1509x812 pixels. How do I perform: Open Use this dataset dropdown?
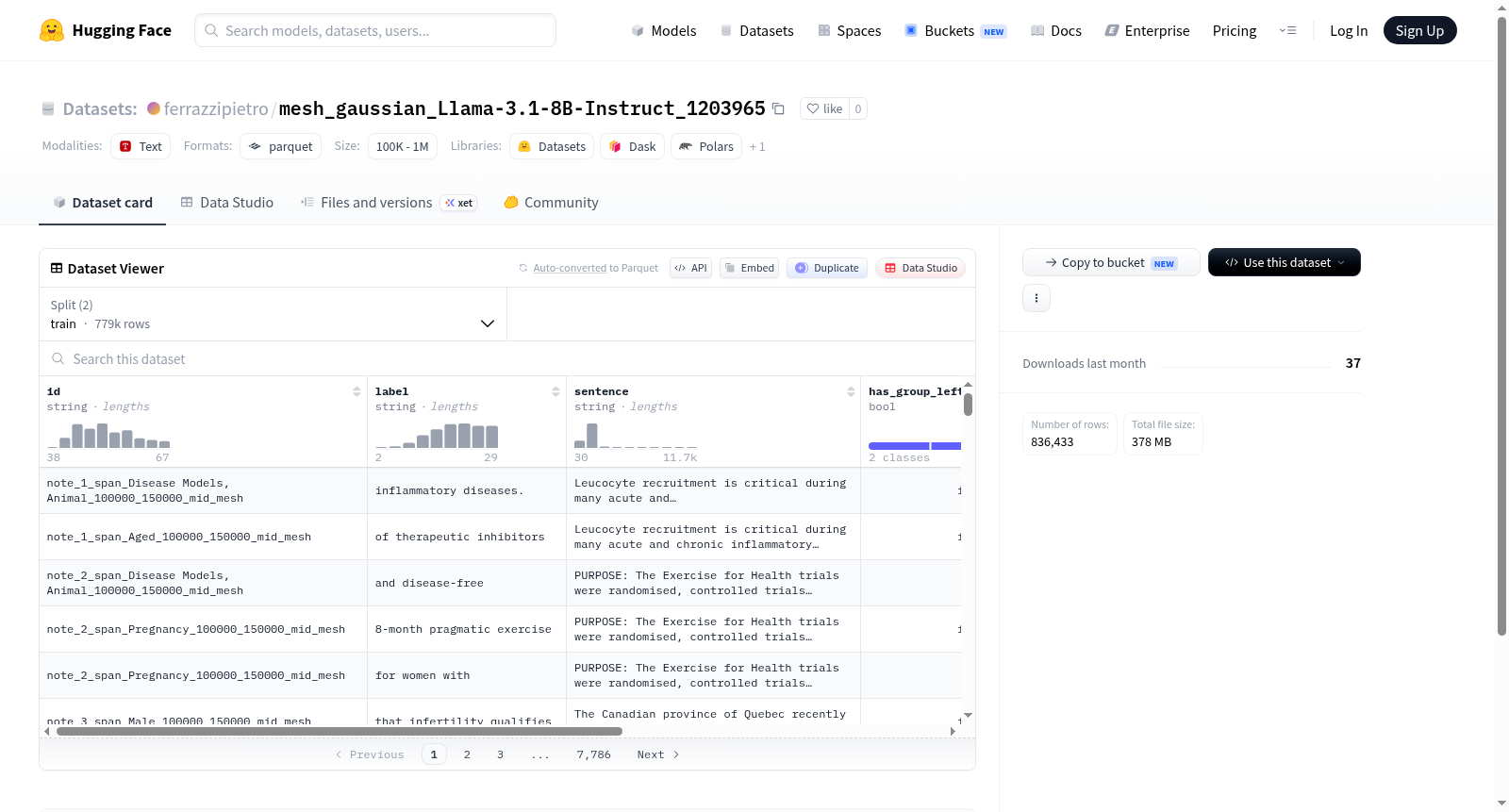click(1285, 262)
